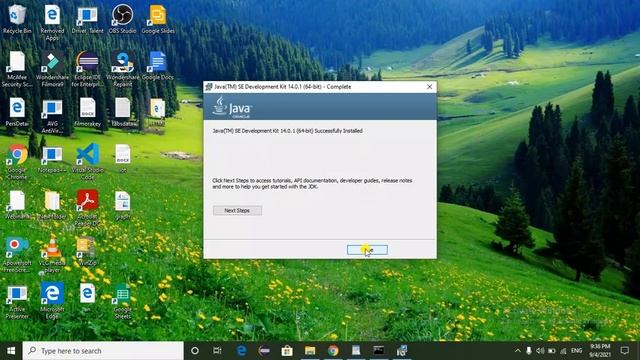Select AVG AntiVirus desktop shortcut
The width and height of the screenshot is (640, 360).
pos(52,116)
